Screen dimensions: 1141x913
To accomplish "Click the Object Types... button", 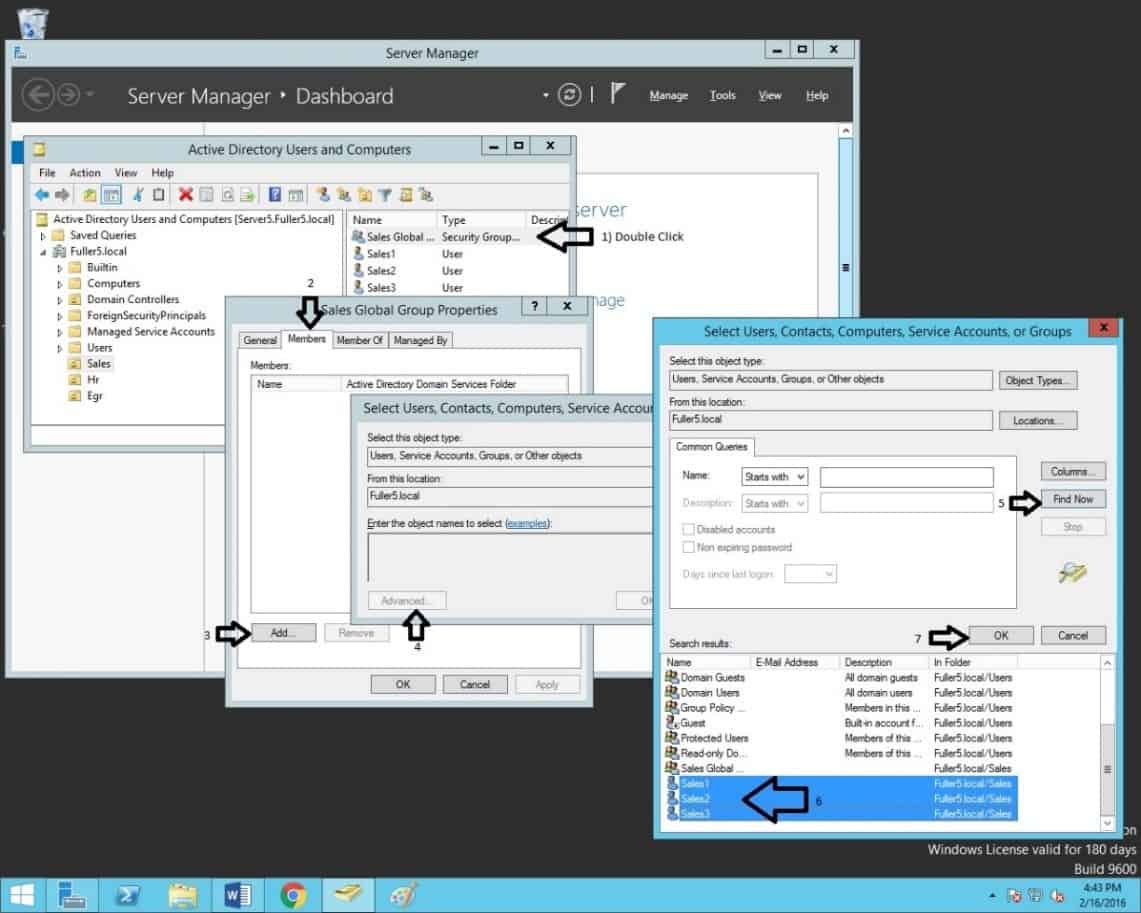I will coord(1038,380).
